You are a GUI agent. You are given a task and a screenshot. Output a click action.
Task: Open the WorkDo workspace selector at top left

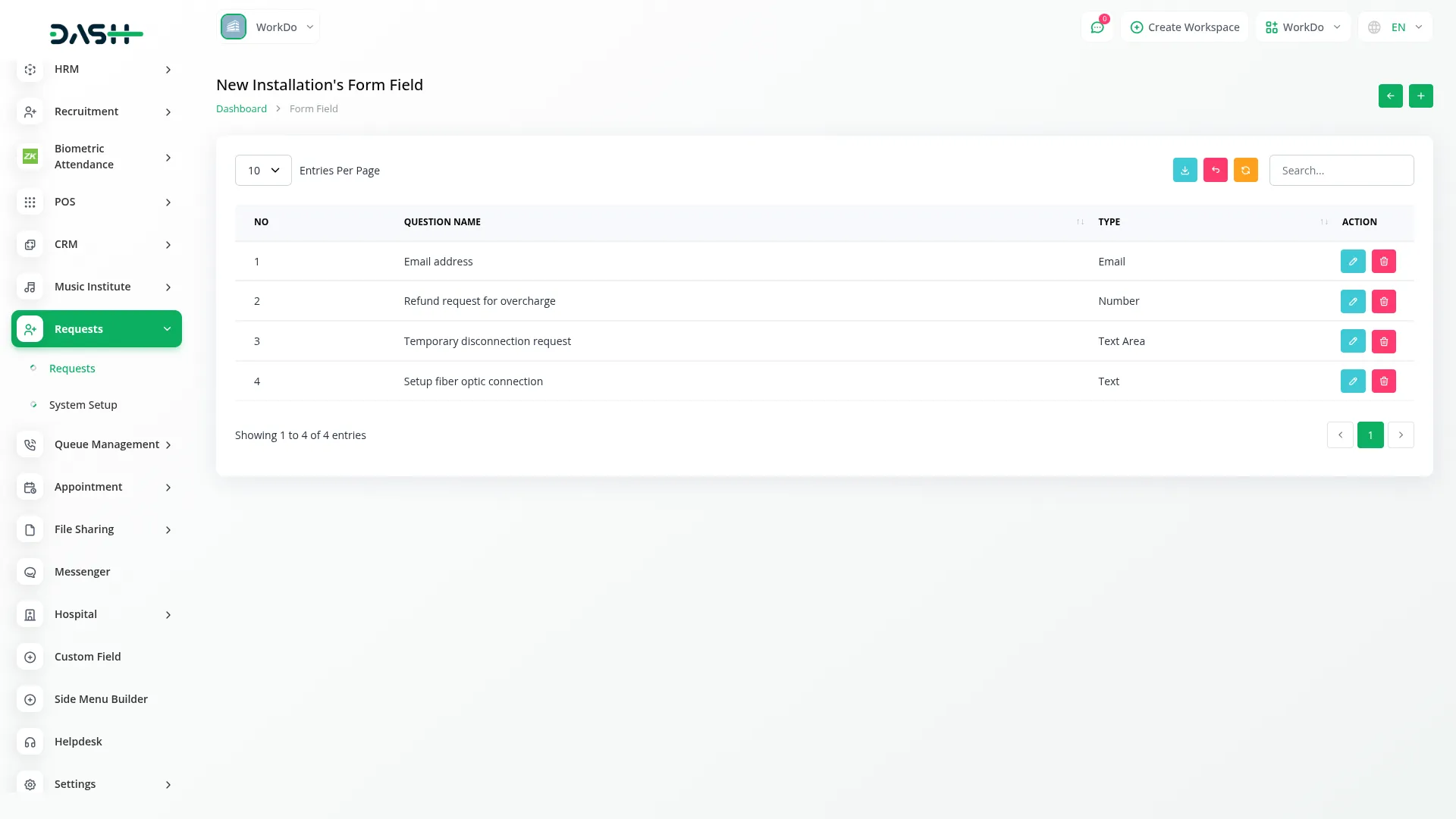(x=268, y=27)
